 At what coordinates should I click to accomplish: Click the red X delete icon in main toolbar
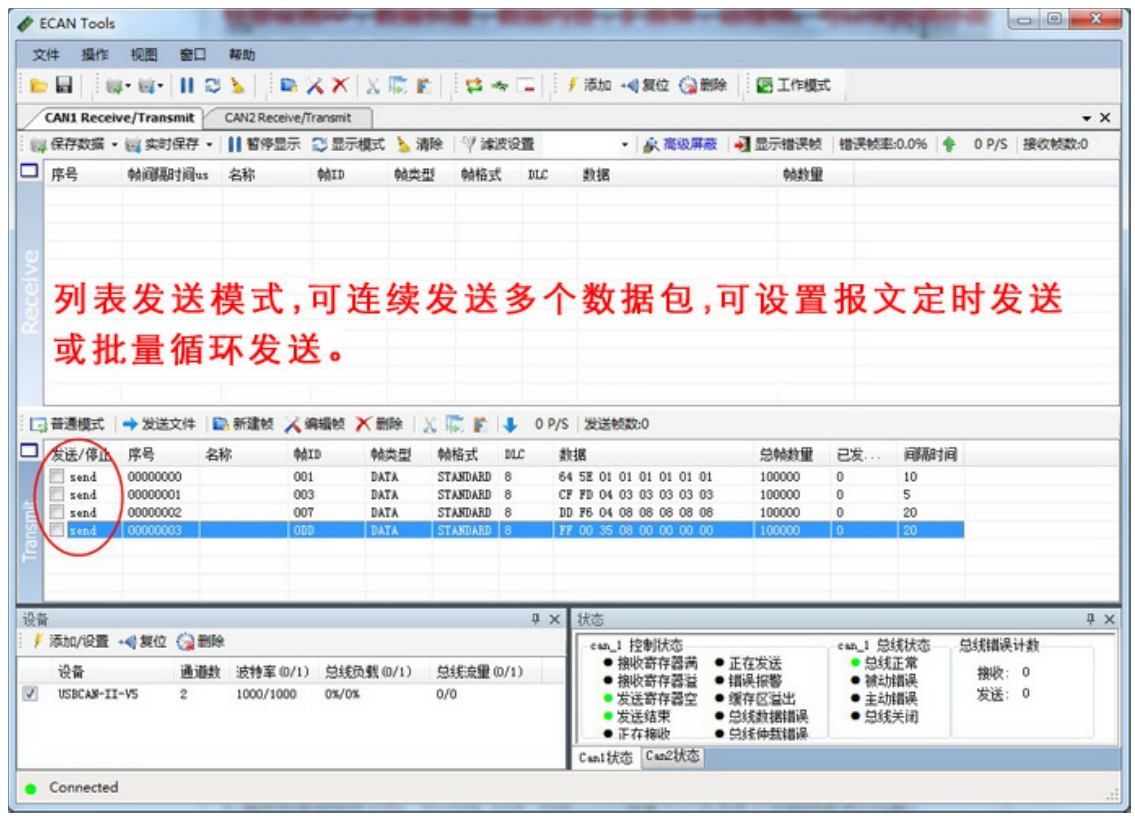tap(339, 85)
